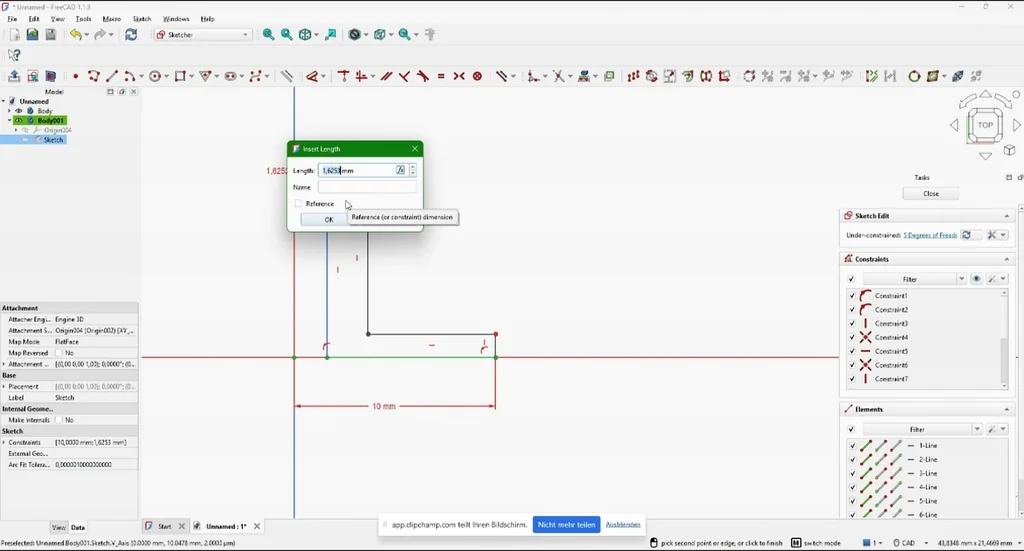Click the Fit selection zoom icon
This screenshot has width=1024, height=551.
287,35
